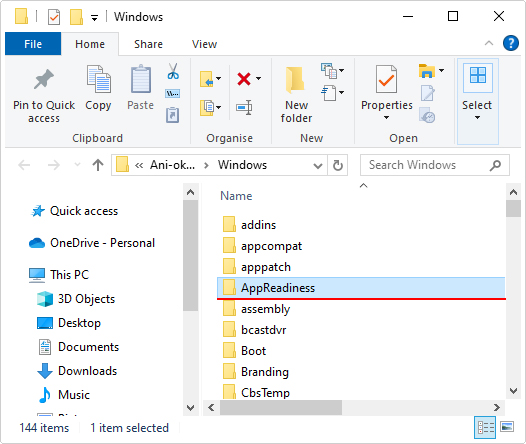Go up one folder level
The image size is (526, 444).
98,165
